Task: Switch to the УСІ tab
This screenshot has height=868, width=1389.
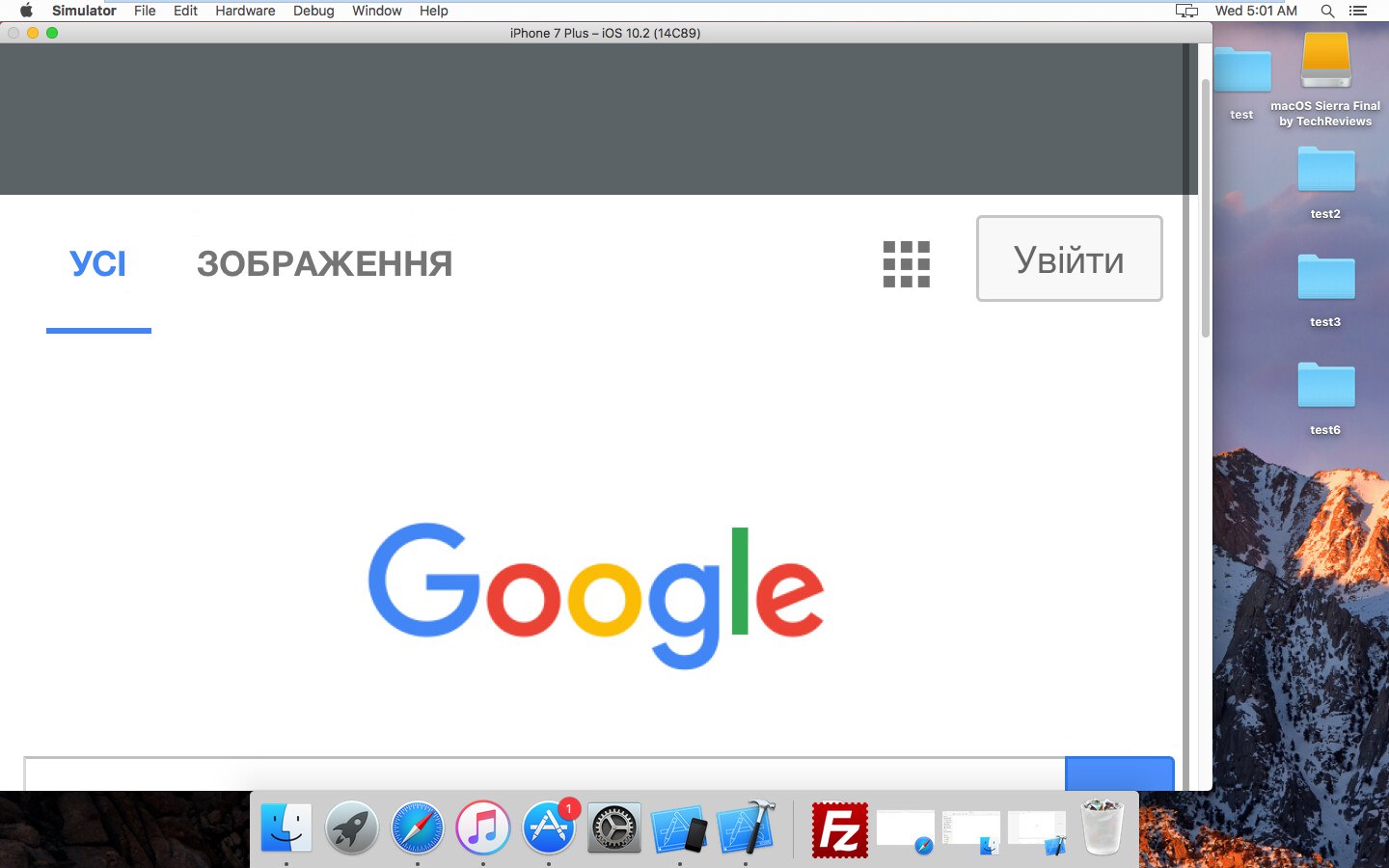Action: pos(98,263)
